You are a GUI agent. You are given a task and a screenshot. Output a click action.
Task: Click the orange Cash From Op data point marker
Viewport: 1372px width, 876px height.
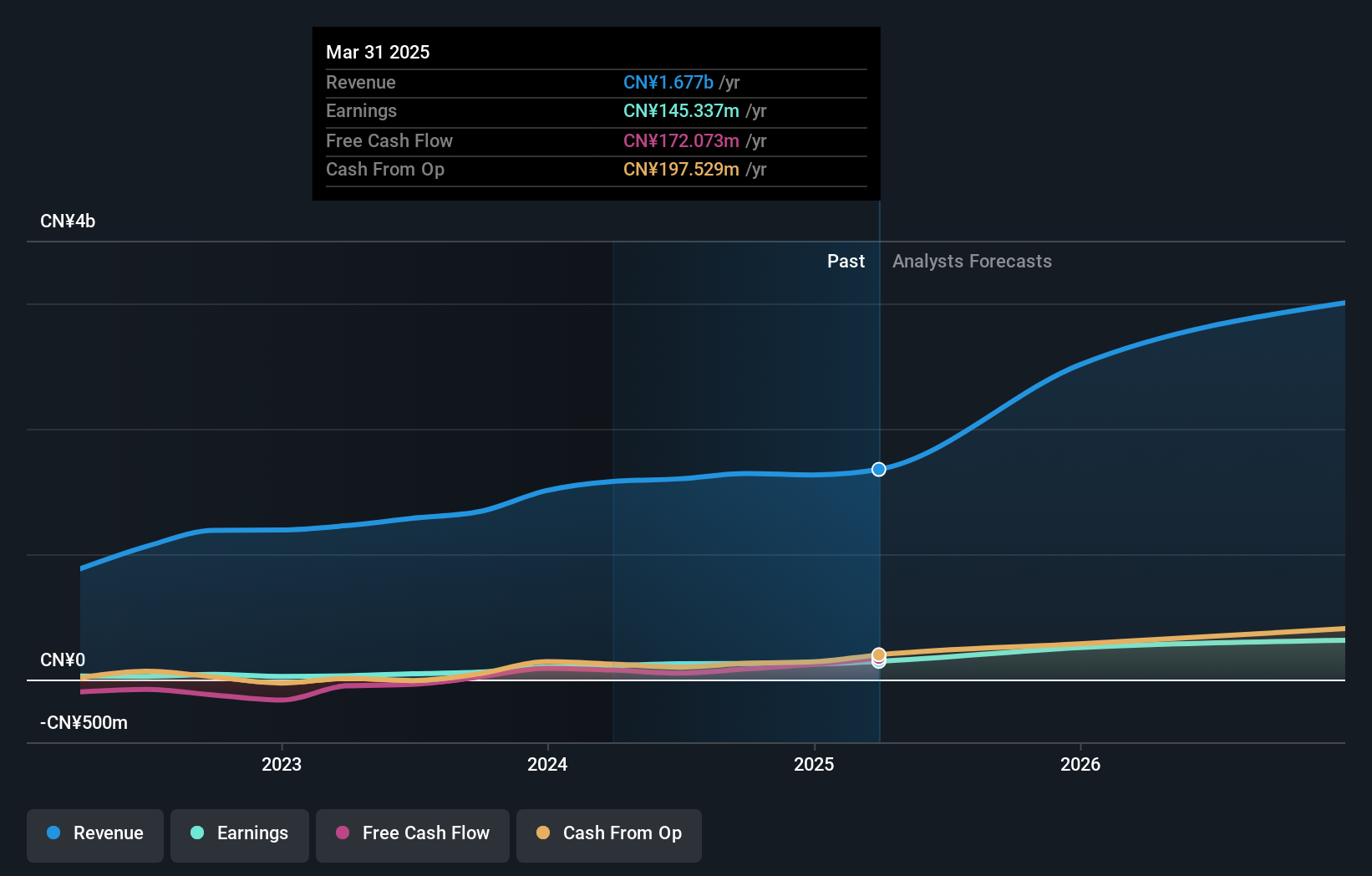(879, 654)
